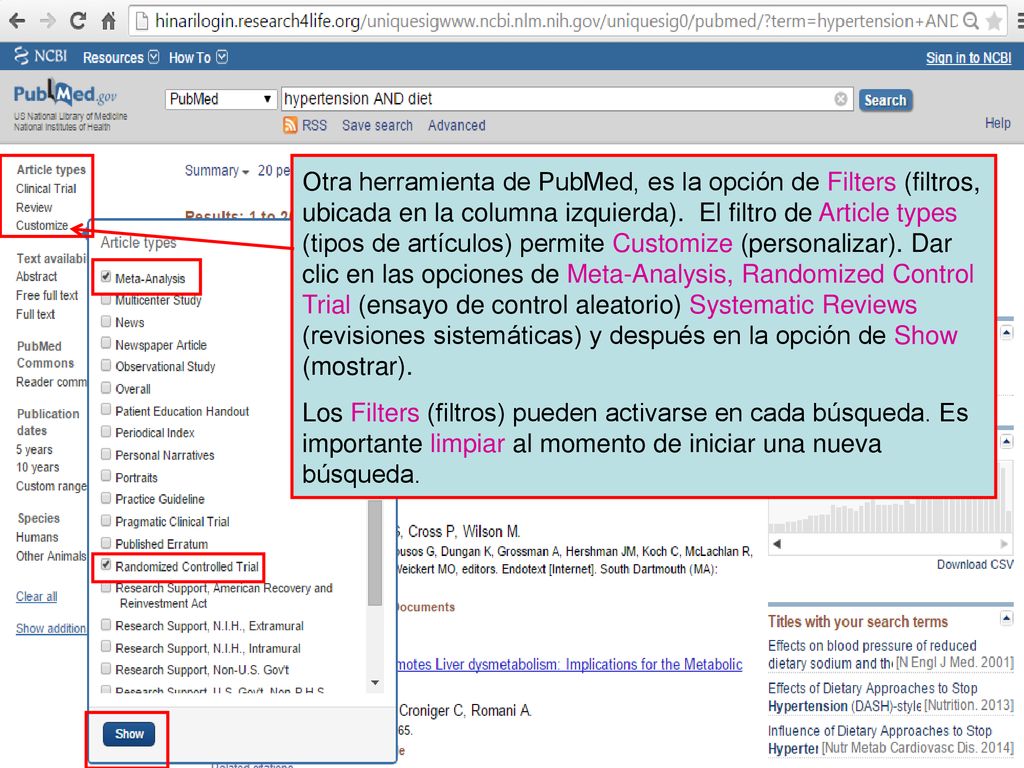Image resolution: width=1024 pixels, height=768 pixels.
Task: Uncheck the Randomized Controlled Trial checkbox
Action: (106, 566)
